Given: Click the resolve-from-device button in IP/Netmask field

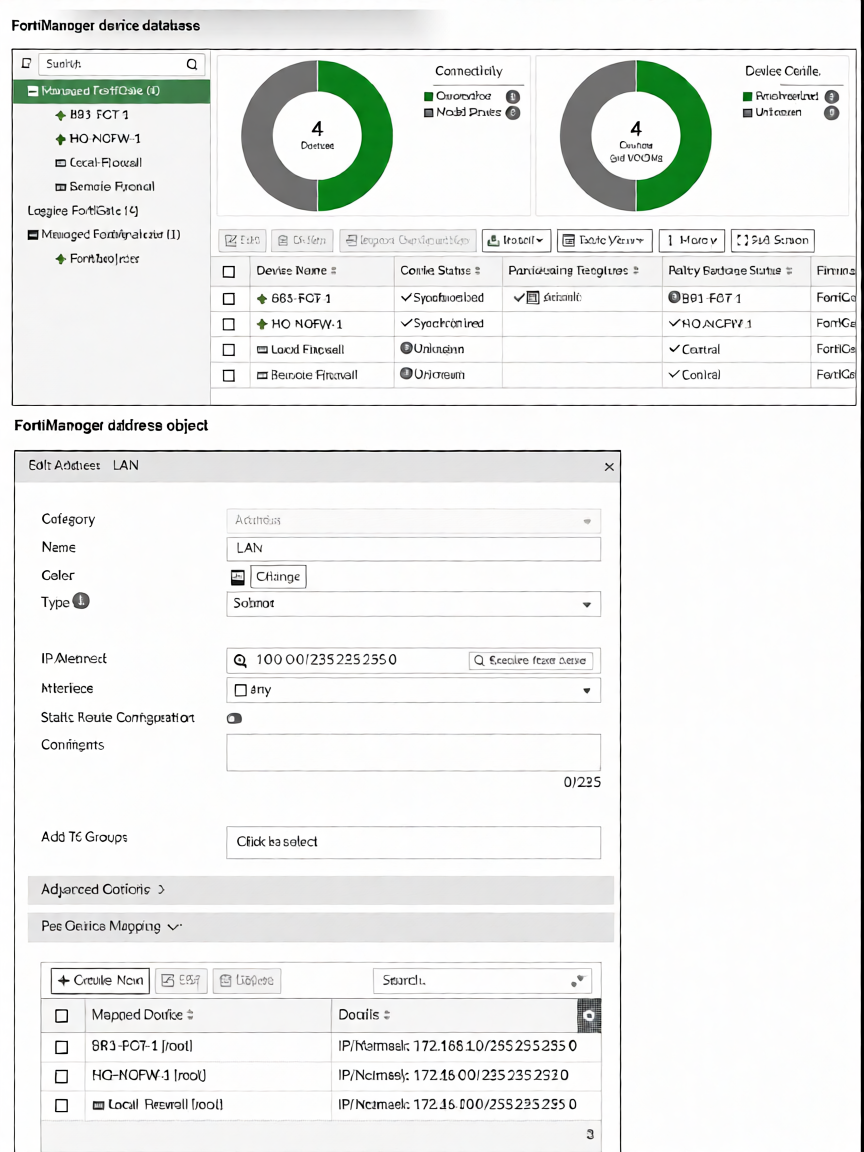Looking at the screenshot, I should [530, 660].
